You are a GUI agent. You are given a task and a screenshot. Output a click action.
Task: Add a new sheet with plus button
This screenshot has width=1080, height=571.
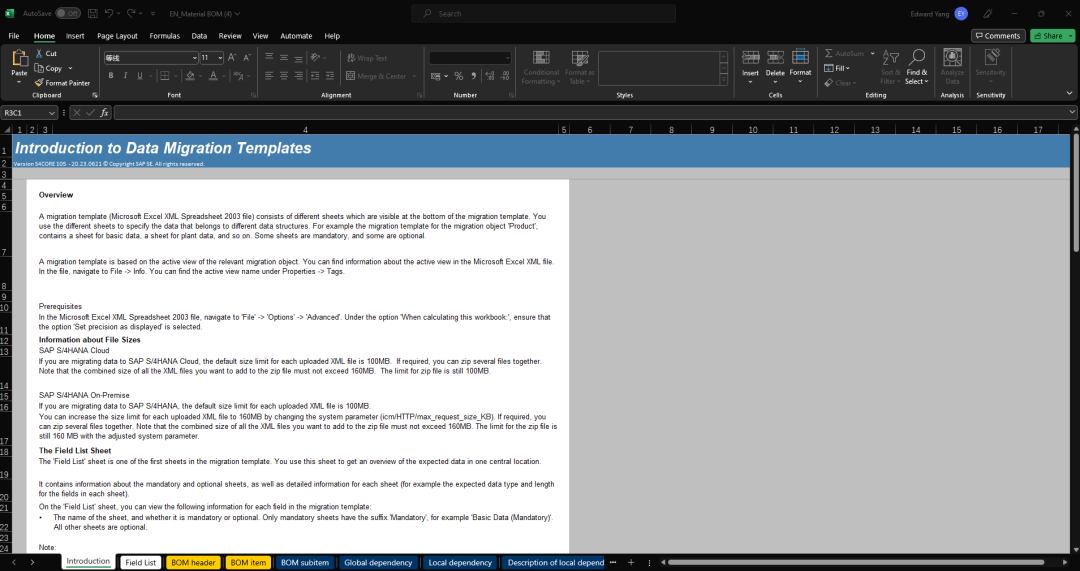[x=630, y=563]
